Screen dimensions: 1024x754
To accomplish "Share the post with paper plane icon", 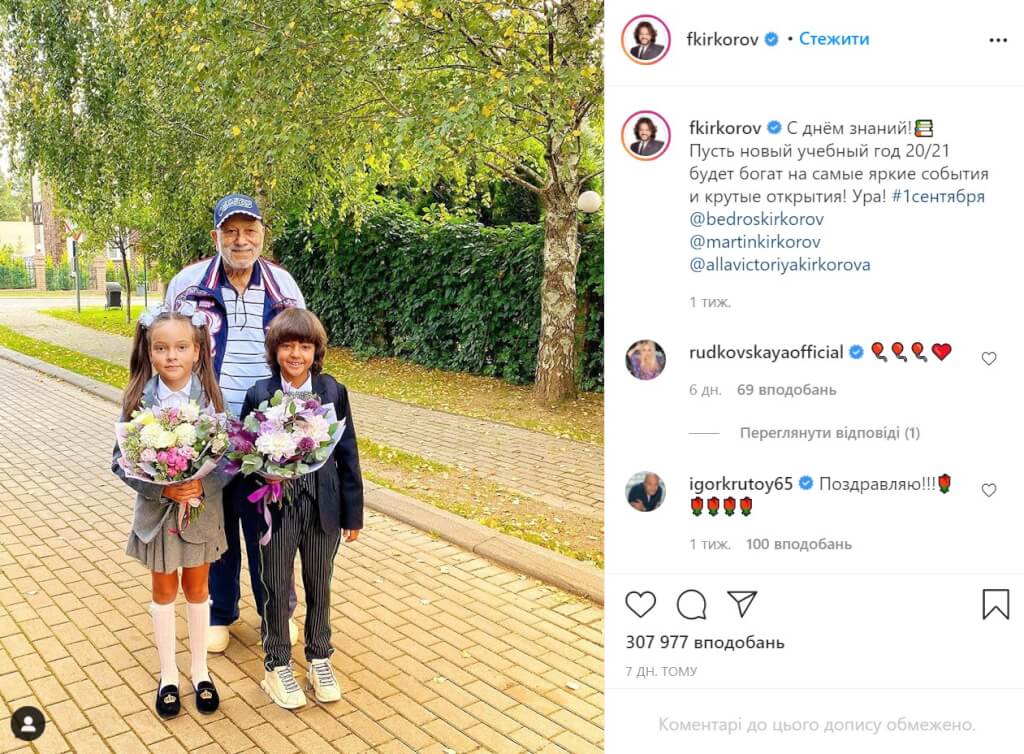I will (x=742, y=604).
